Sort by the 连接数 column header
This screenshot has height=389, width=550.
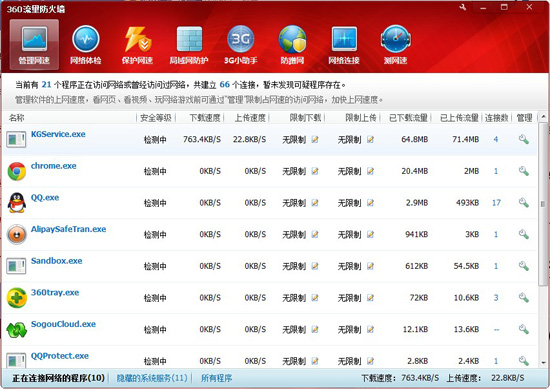coord(496,118)
